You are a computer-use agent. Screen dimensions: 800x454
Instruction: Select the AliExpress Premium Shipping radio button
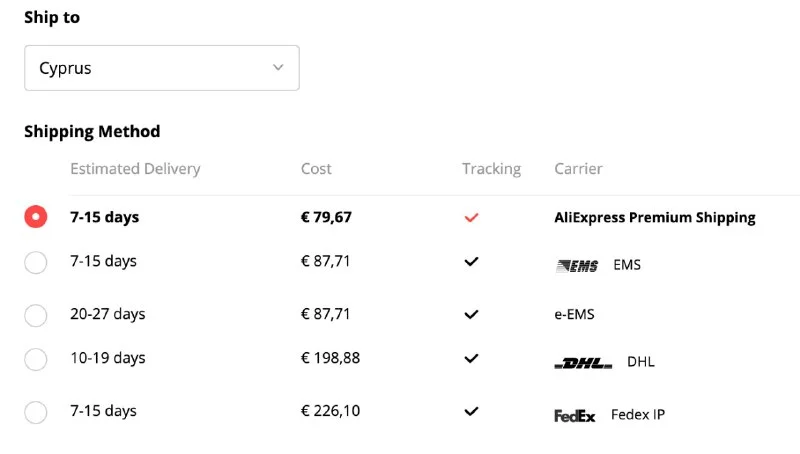pyautogui.click(x=35, y=217)
